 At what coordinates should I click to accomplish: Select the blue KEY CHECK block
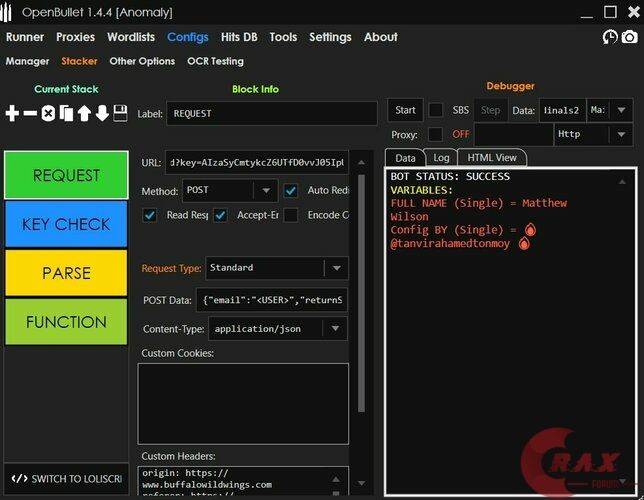pyautogui.click(x=66, y=224)
